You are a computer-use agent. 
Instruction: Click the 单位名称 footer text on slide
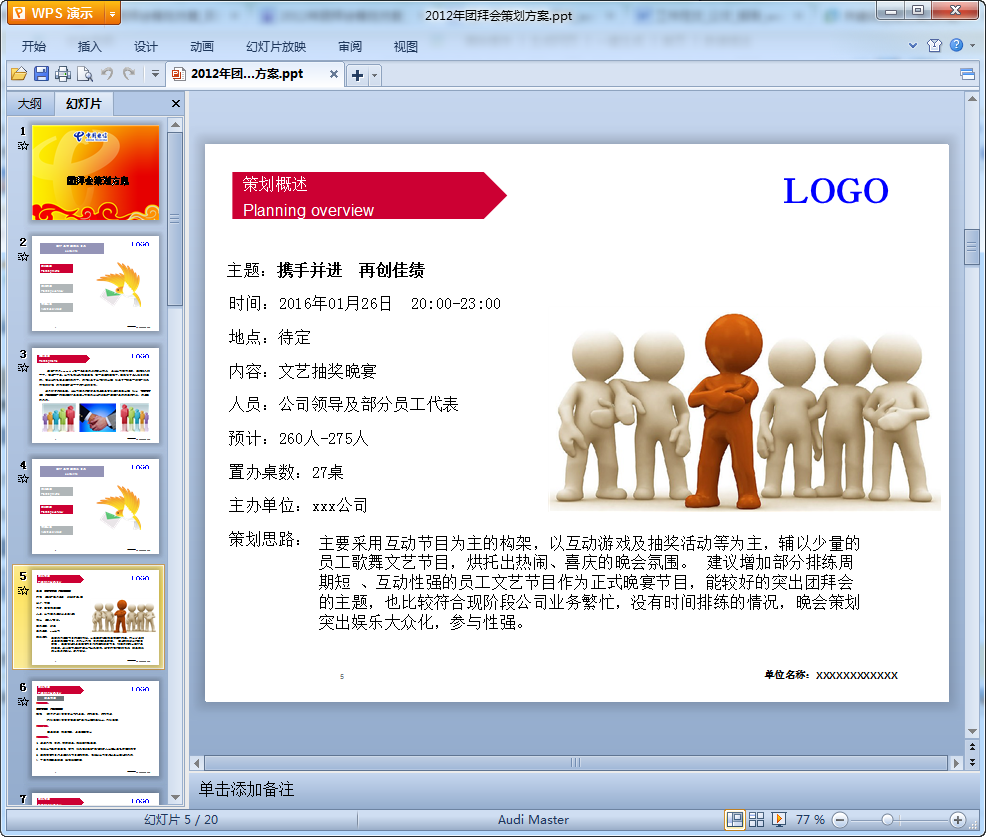click(831, 675)
